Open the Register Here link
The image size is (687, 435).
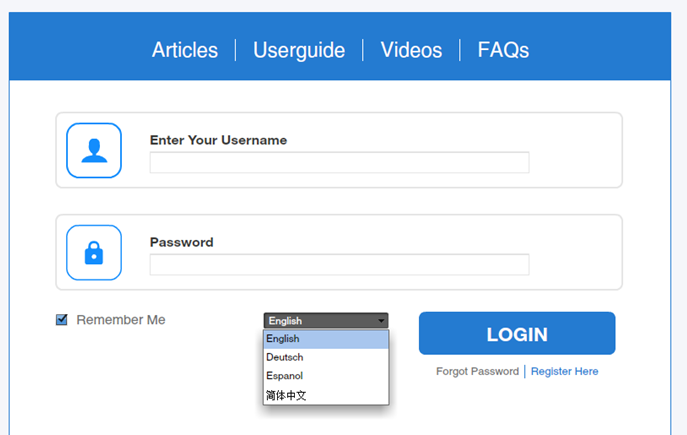pos(564,371)
